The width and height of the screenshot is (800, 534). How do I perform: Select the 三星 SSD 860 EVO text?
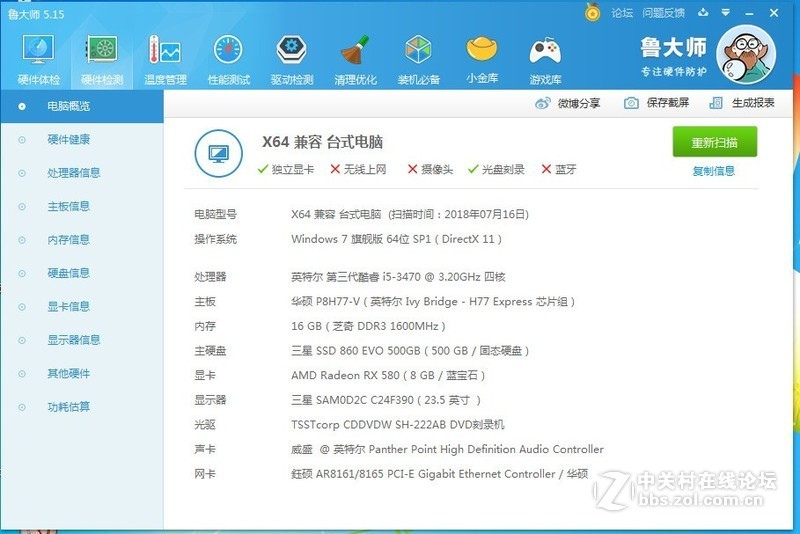[410, 351]
